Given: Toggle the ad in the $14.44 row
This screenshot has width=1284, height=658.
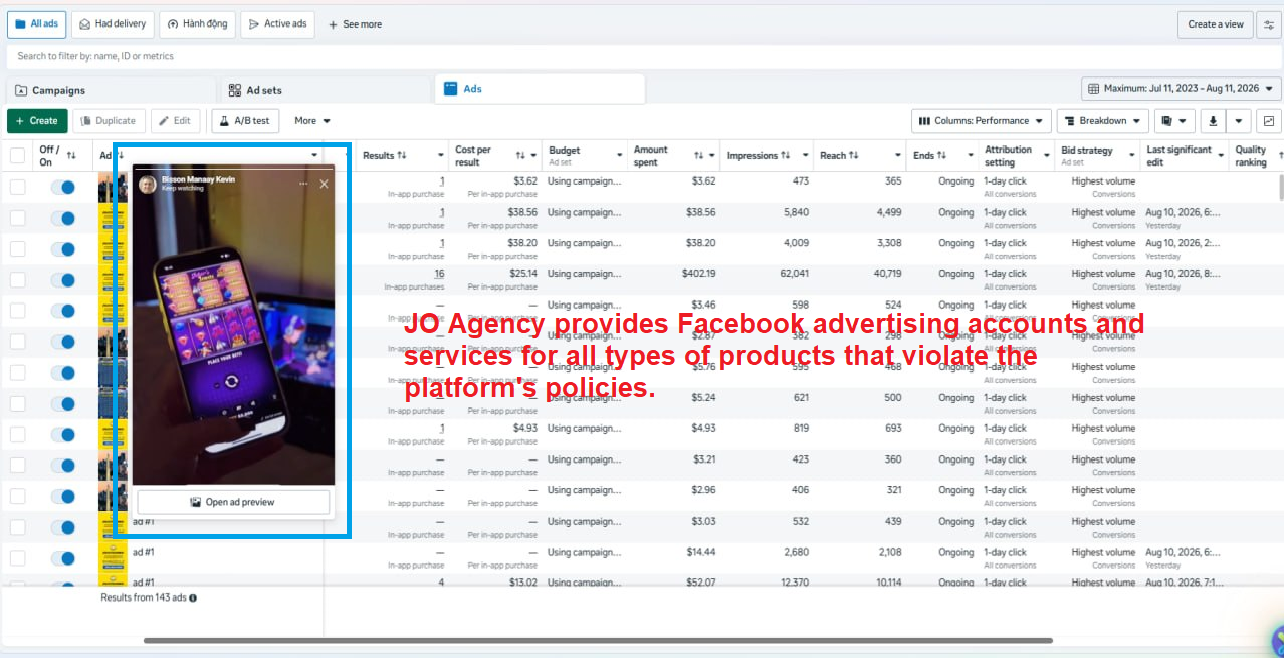Looking at the screenshot, I should click(x=63, y=559).
